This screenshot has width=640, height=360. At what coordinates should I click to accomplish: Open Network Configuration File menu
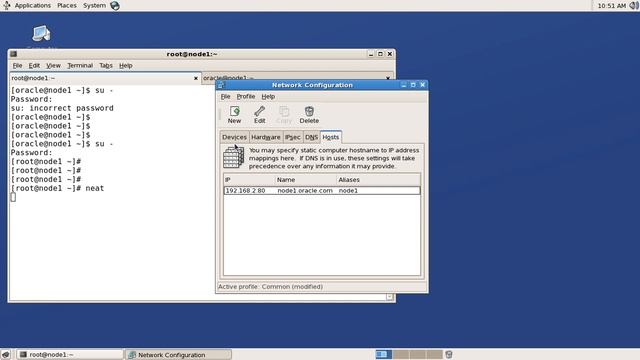(225, 96)
